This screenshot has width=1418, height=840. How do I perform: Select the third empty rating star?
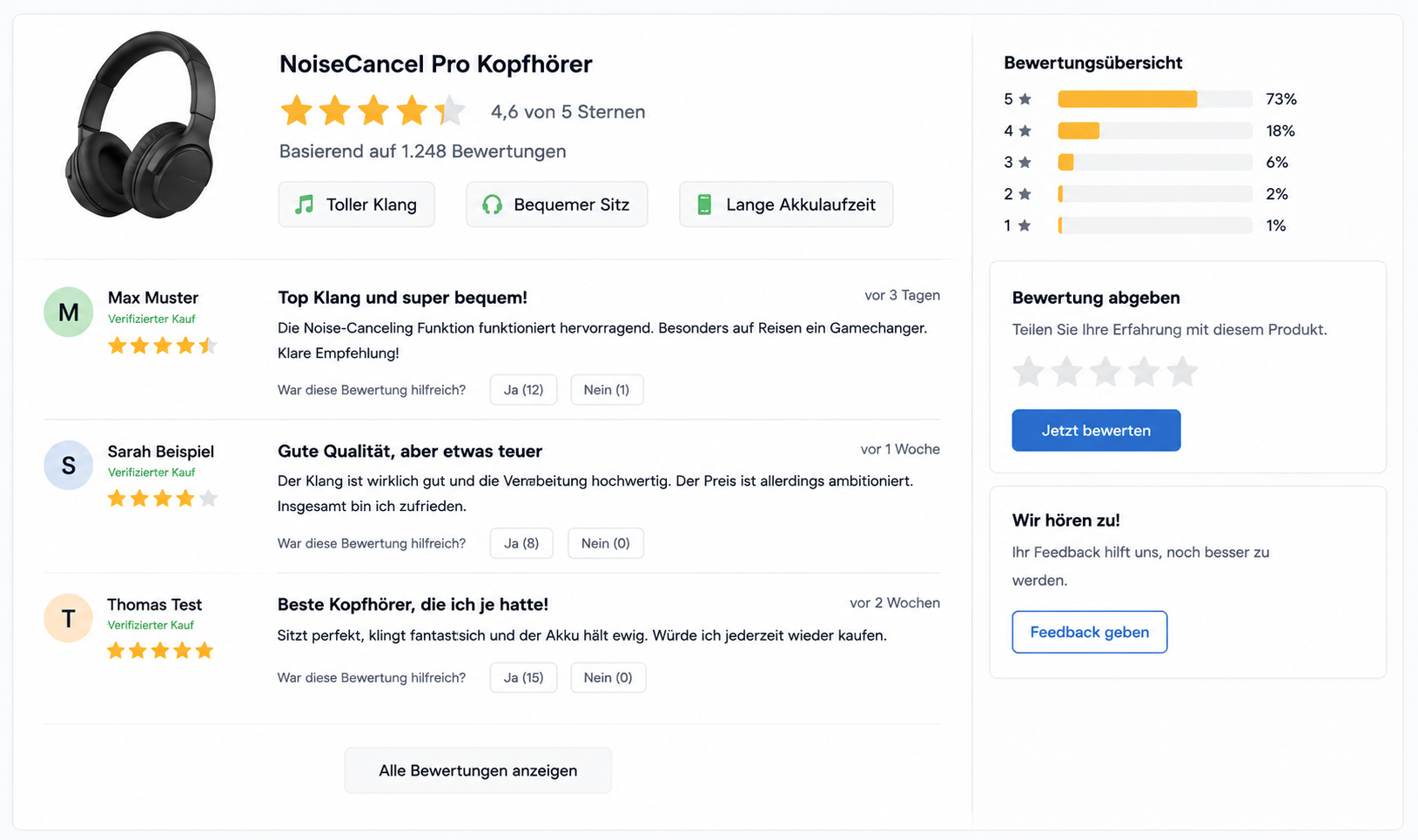coord(1106,372)
